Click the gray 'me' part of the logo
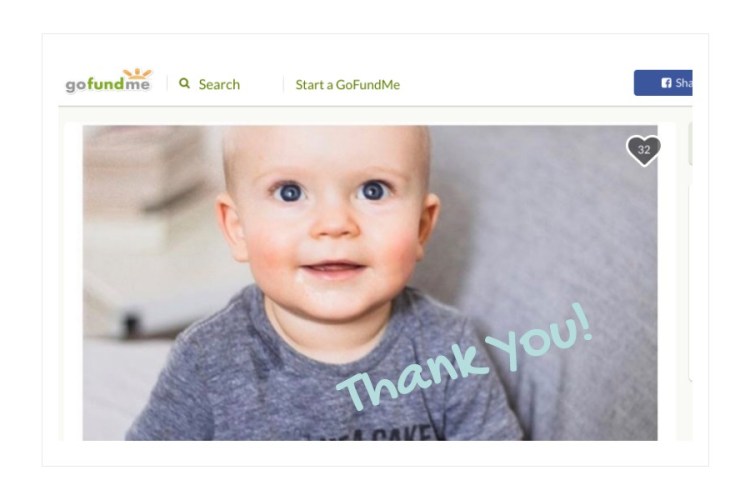This screenshot has height=500, width=750. coord(137,85)
